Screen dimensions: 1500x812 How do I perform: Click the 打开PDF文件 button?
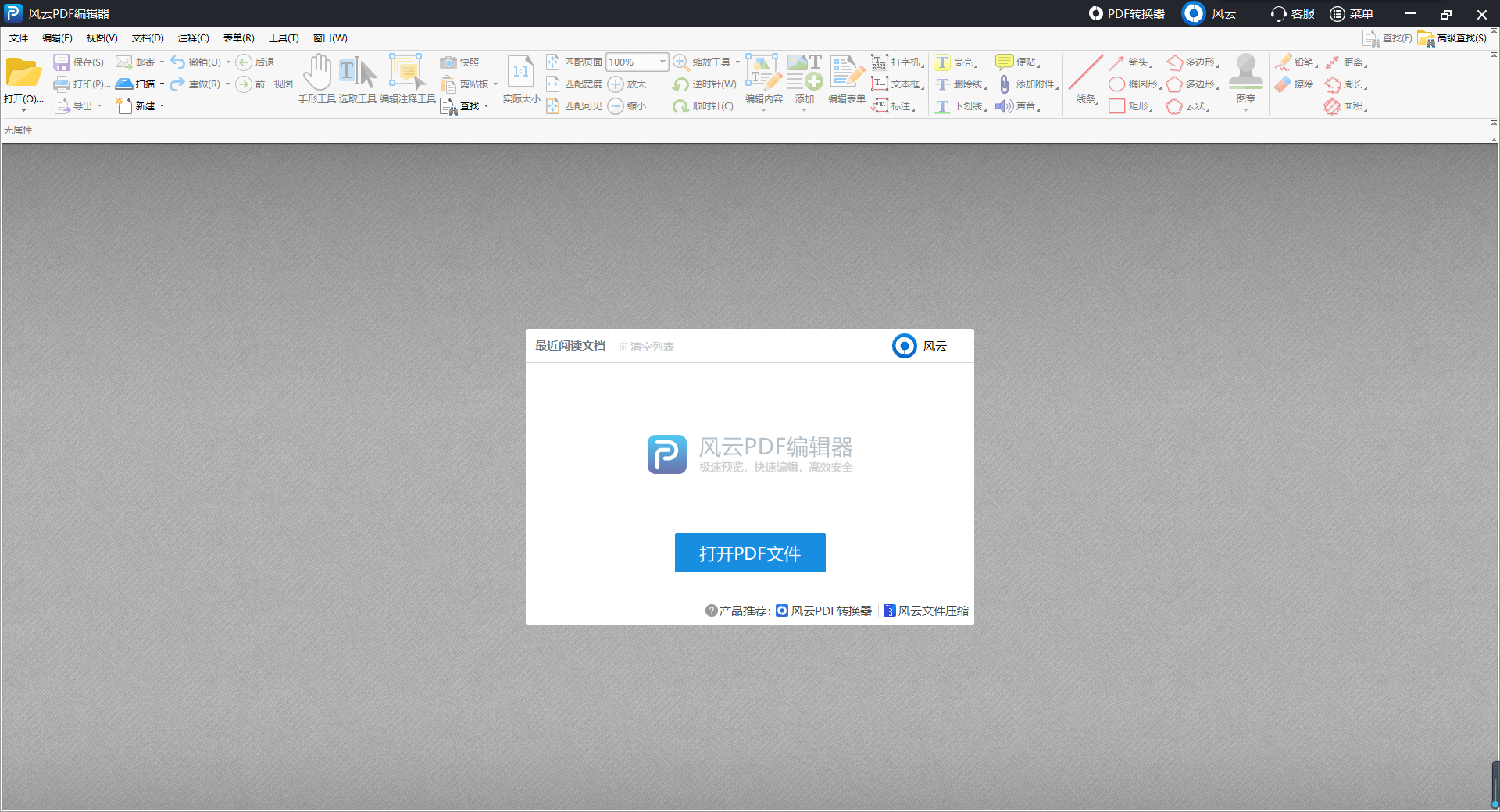pyautogui.click(x=750, y=553)
